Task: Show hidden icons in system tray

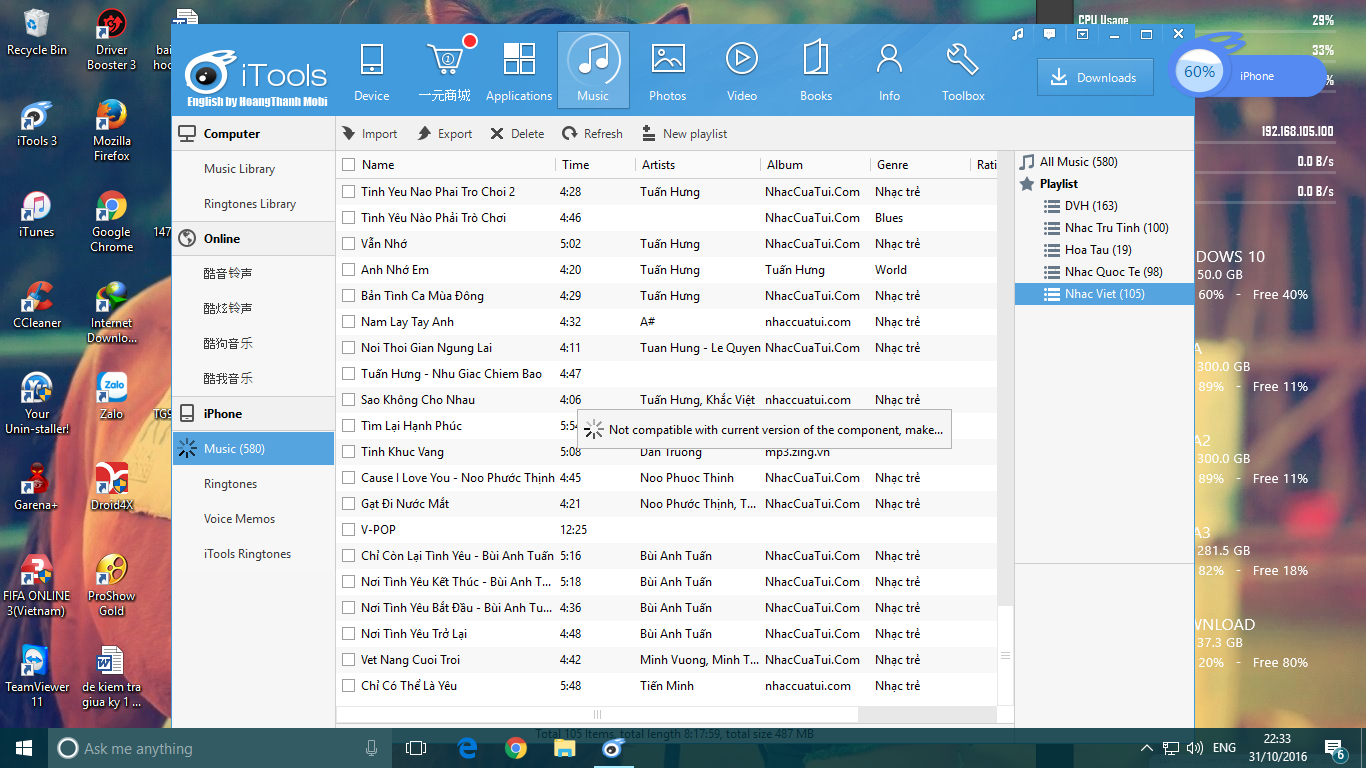Action: (x=1146, y=748)
